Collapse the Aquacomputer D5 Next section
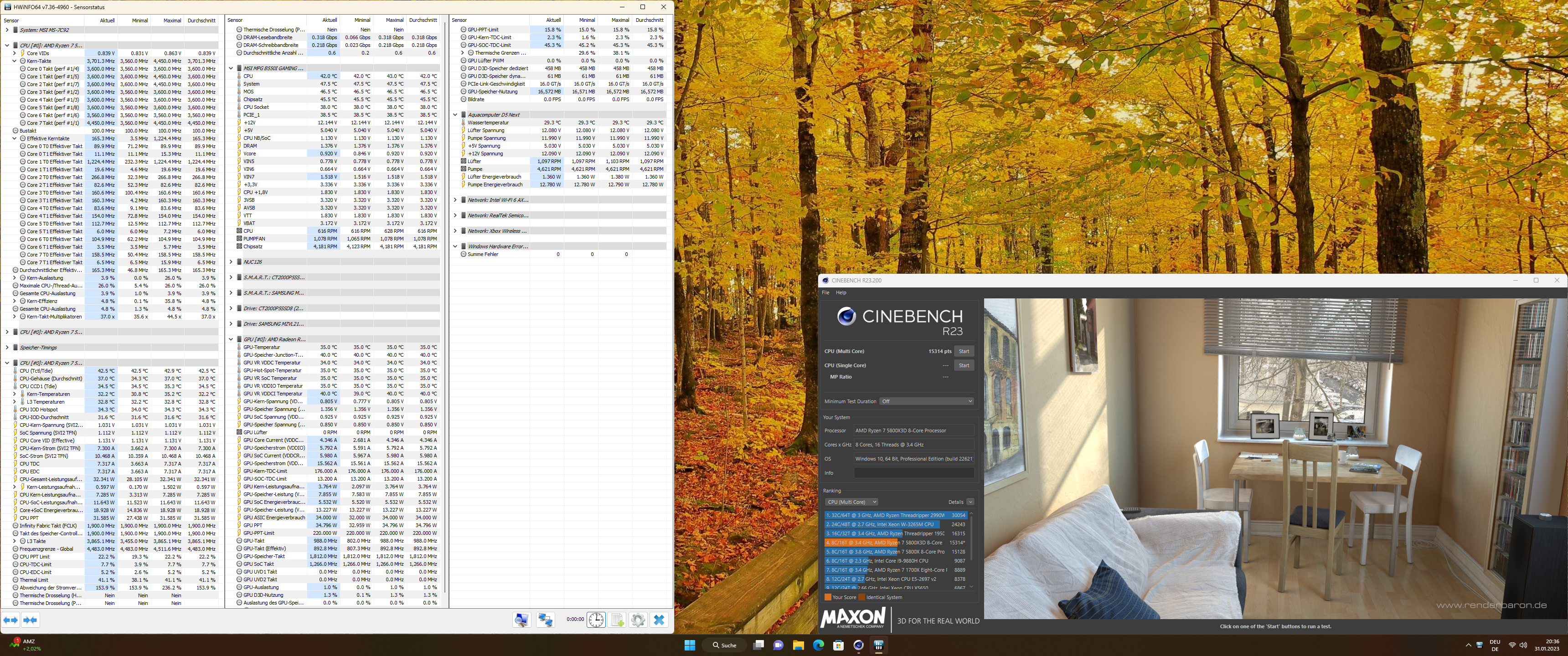The height and width of the screenshot is (656, 1568). (x=455, y=115)
